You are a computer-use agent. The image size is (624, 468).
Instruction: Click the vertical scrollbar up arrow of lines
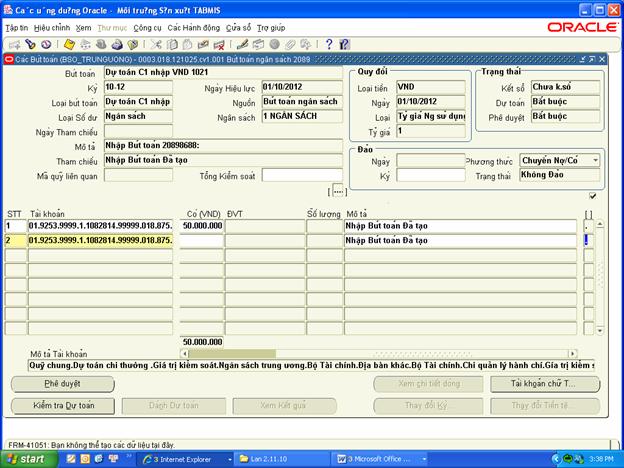[600, 224]
